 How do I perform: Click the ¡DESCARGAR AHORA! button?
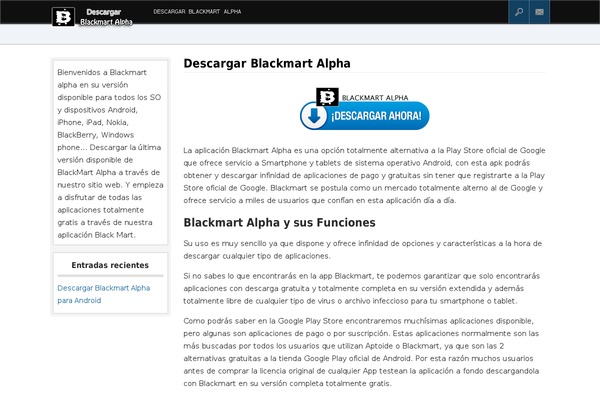pos(365,116)
